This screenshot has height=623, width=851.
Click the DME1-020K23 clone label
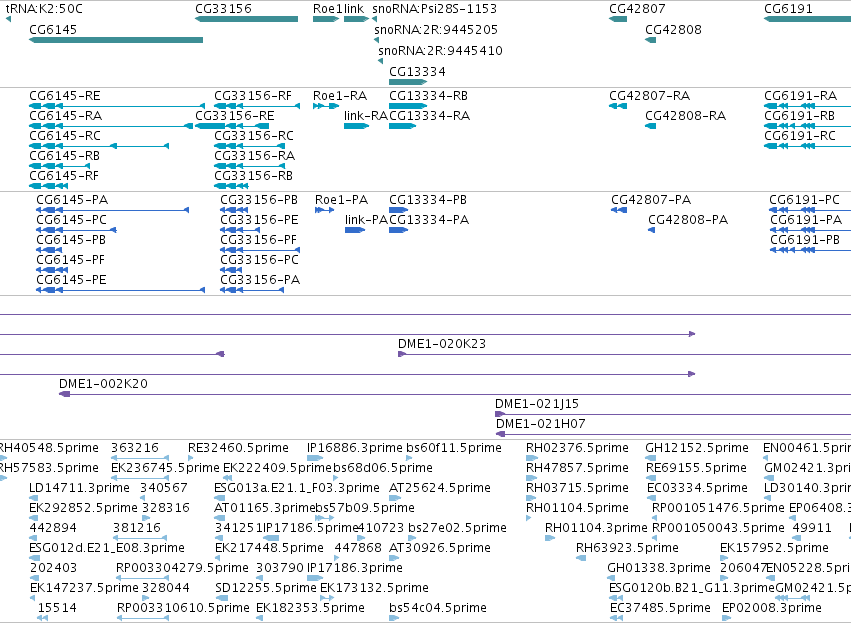[442, 344]
